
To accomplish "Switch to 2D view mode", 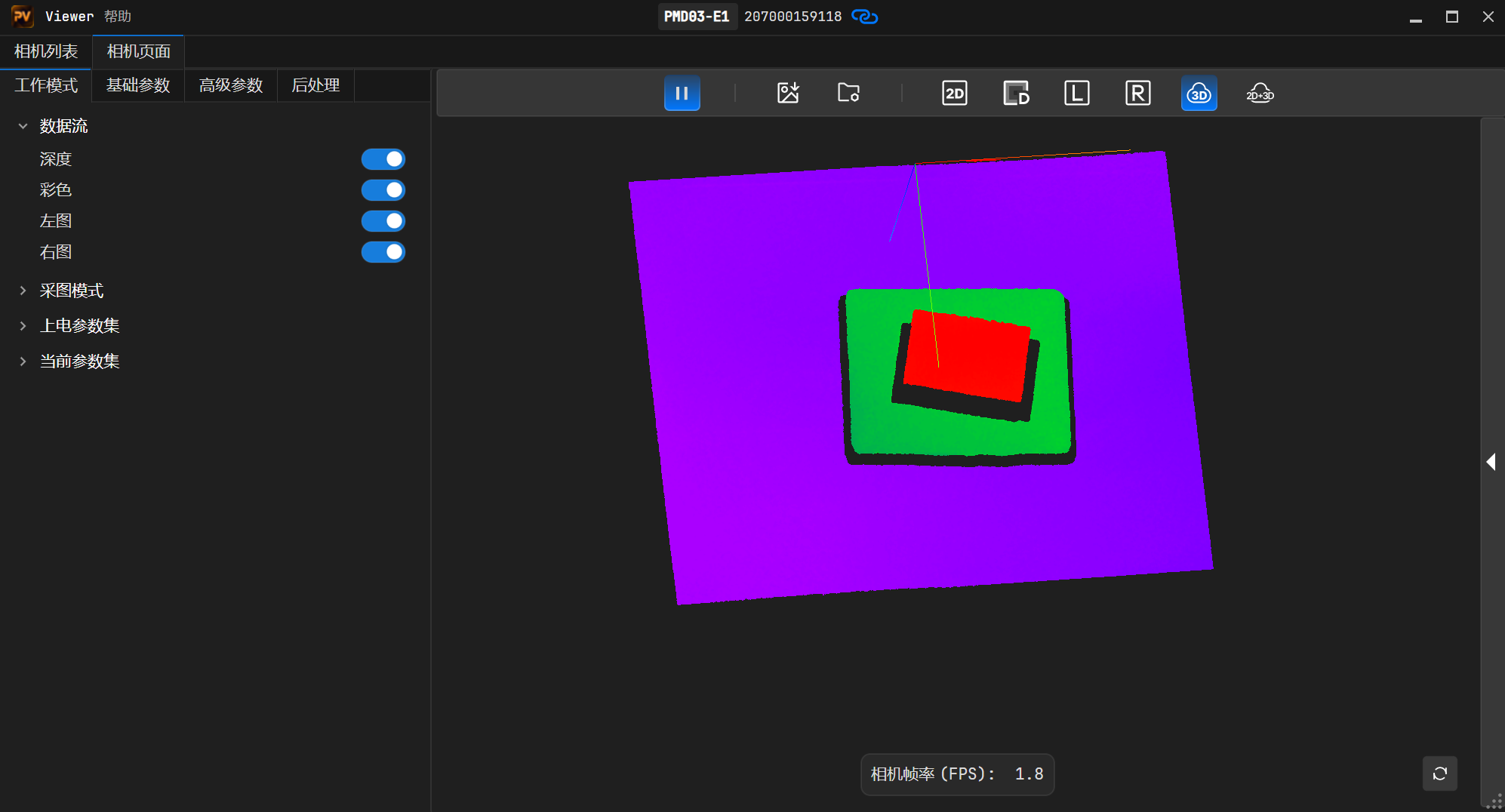I will point(955,94).
